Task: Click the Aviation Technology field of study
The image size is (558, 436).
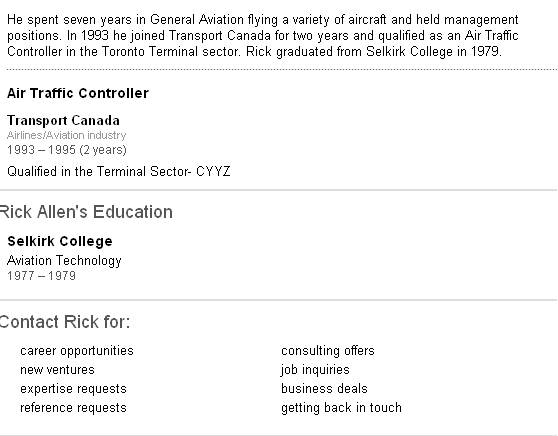Action: (x=64, y=261)
